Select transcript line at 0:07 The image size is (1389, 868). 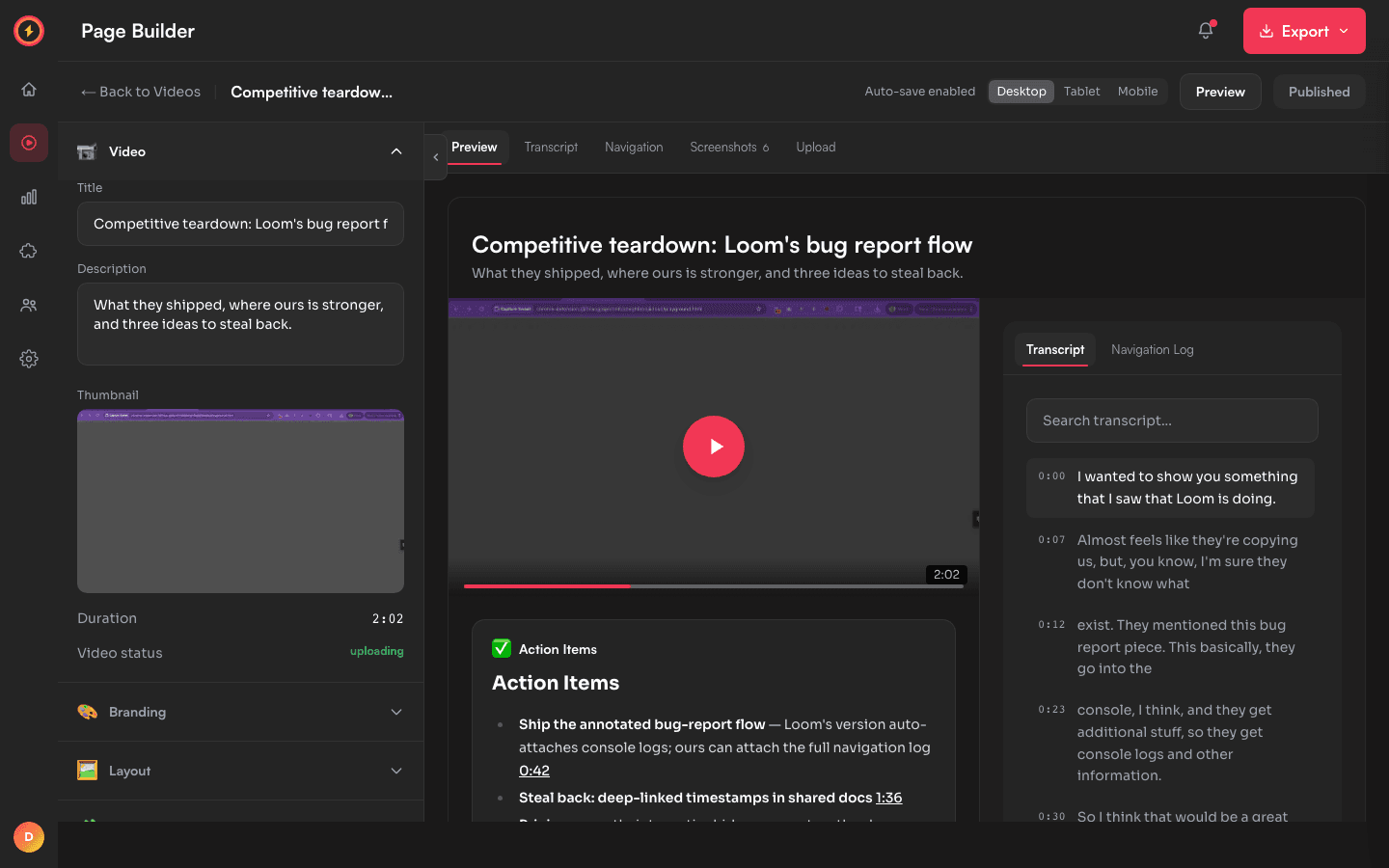coord(1170,561)
